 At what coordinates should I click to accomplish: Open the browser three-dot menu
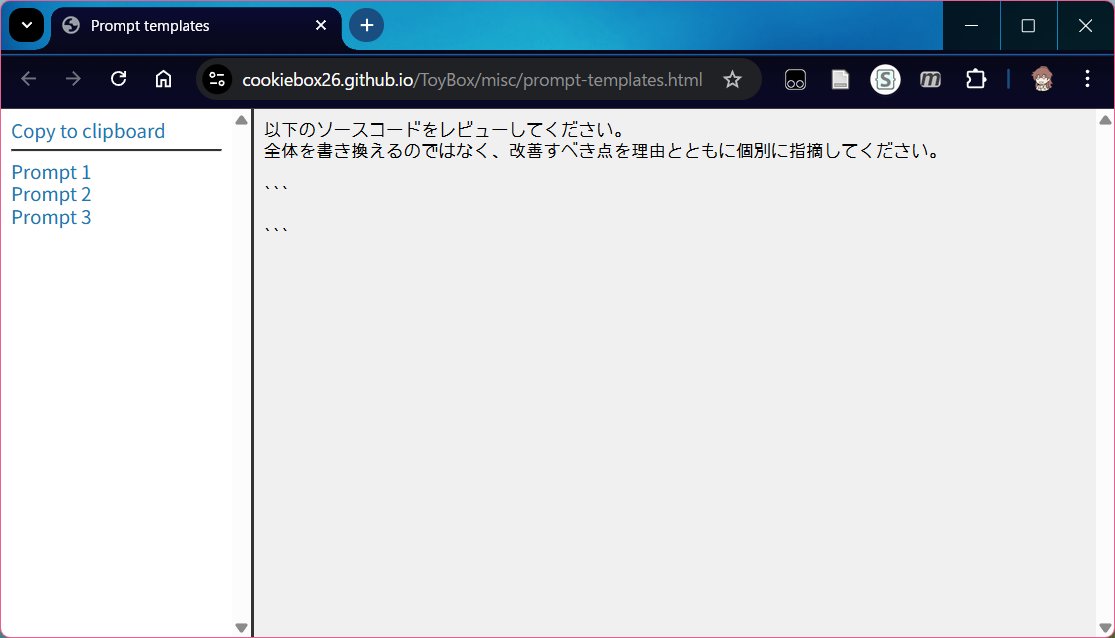1087,79
